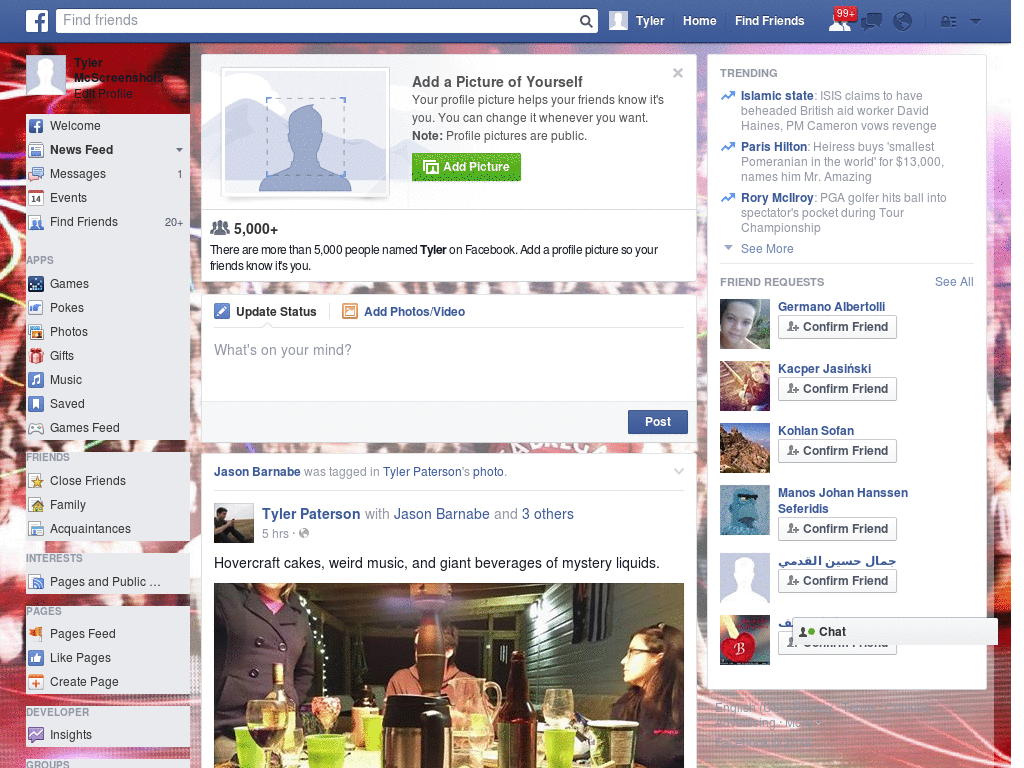Click the Games Feed controller icon
The height and width of the screenshot is (768, 1024).
36,428
